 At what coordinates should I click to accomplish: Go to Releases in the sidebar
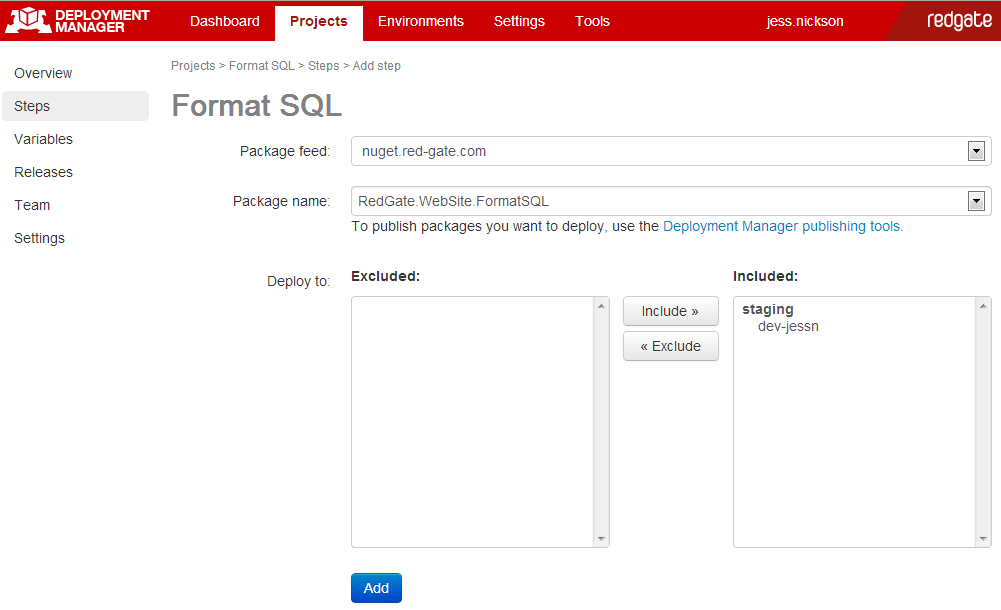[x=43, y=172]
